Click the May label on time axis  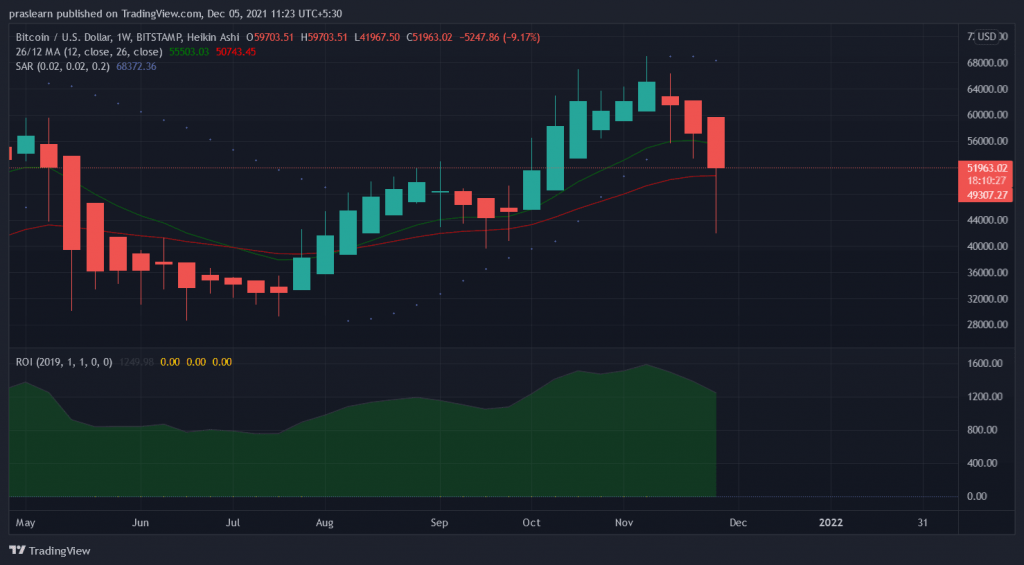pyautogui.click(x=26, y=522)
